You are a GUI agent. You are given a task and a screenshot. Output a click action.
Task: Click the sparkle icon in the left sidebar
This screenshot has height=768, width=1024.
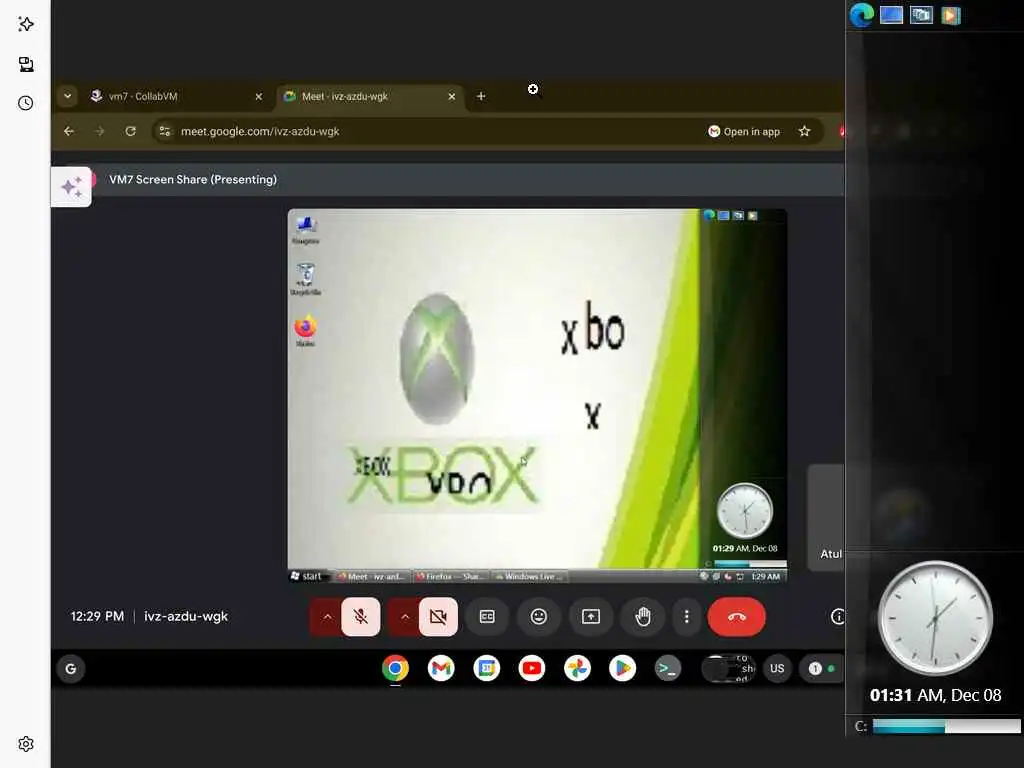(x=25, y=24)
